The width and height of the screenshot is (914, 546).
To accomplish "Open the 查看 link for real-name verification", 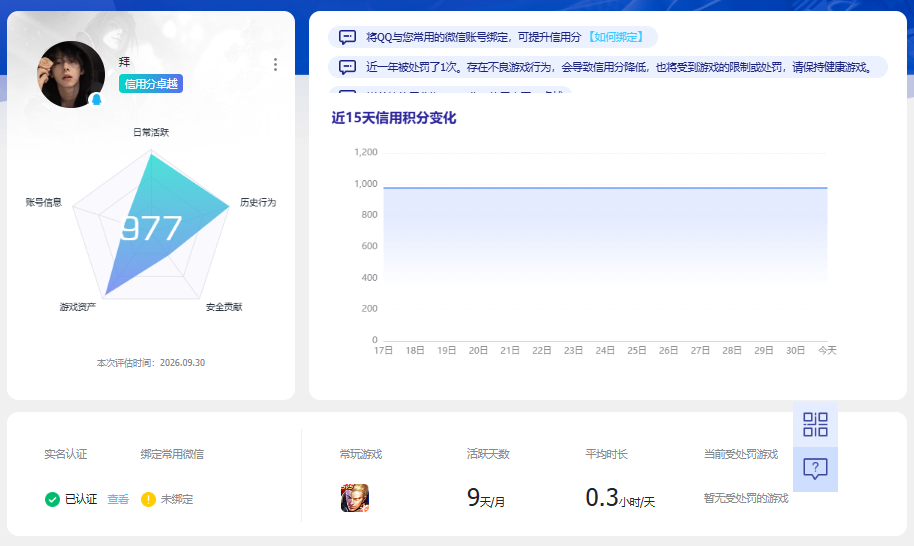I will click(118, 499).
